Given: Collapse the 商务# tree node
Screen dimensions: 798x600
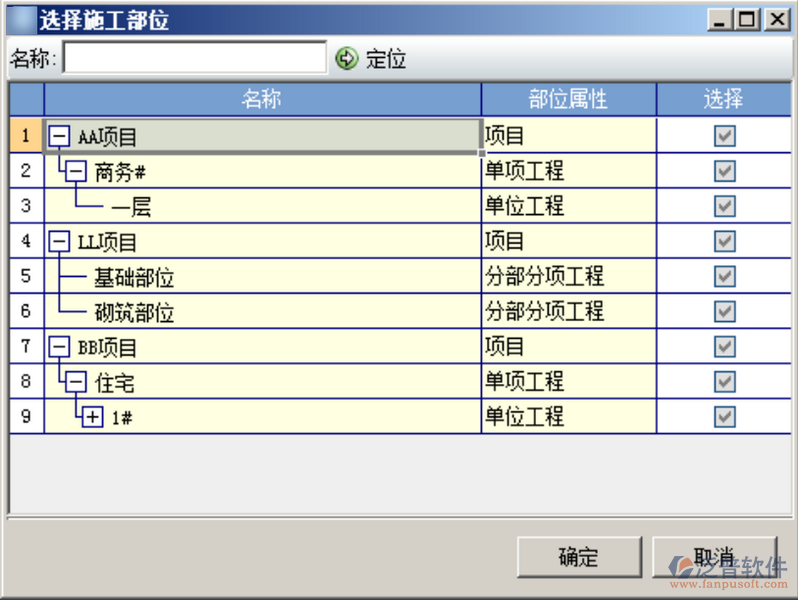Looking at the screenshot, I should pos(76,172).
